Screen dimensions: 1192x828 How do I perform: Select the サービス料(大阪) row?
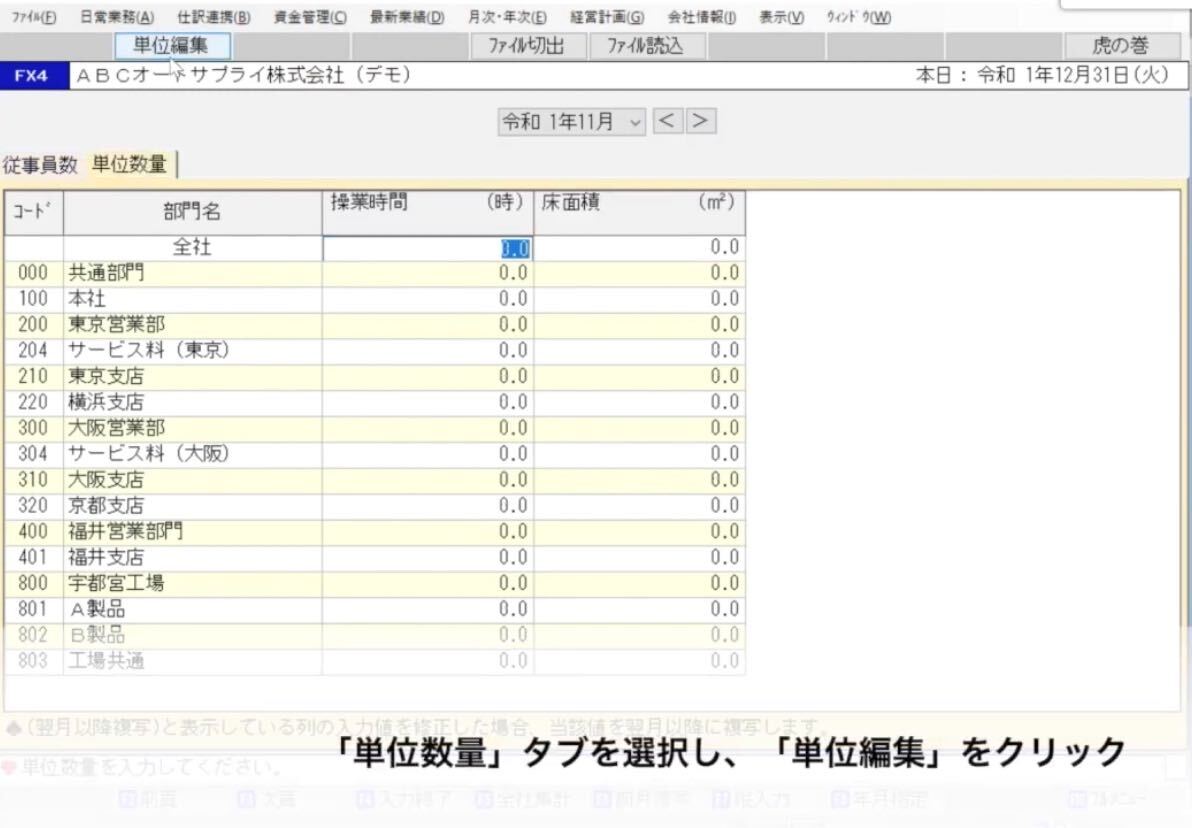pos(192,455)
